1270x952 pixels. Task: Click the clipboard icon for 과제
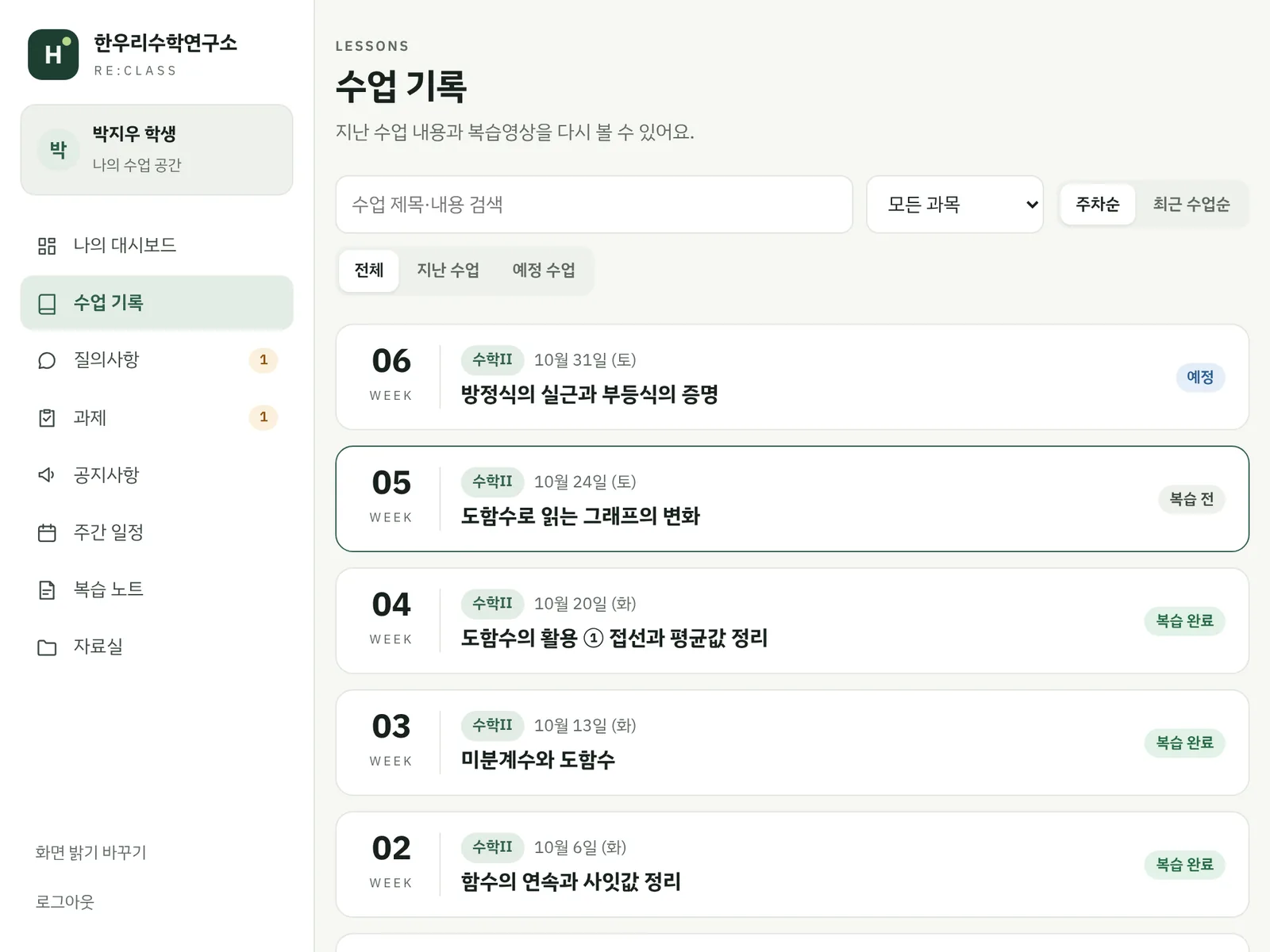tap(47, 417)
